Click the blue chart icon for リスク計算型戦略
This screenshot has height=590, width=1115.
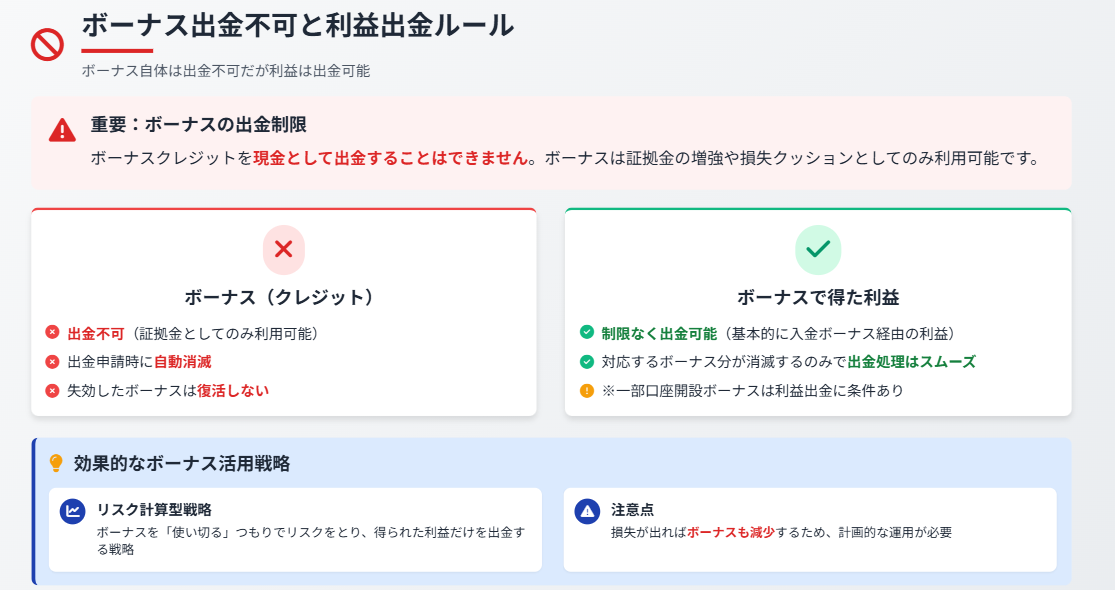73,511
